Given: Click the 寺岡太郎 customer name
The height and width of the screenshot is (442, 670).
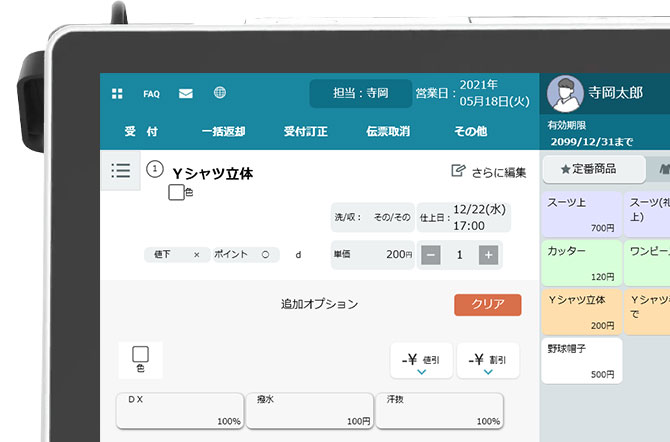Looking at the screenshot, I should (x=615, y=92).
